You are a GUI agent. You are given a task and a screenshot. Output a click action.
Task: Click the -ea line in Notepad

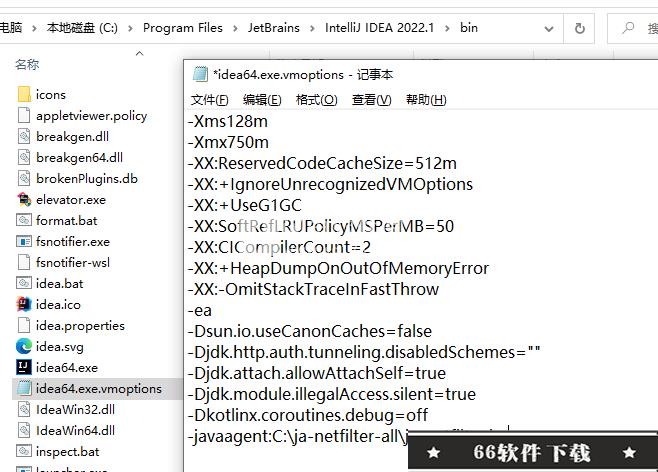pos(200,310)
